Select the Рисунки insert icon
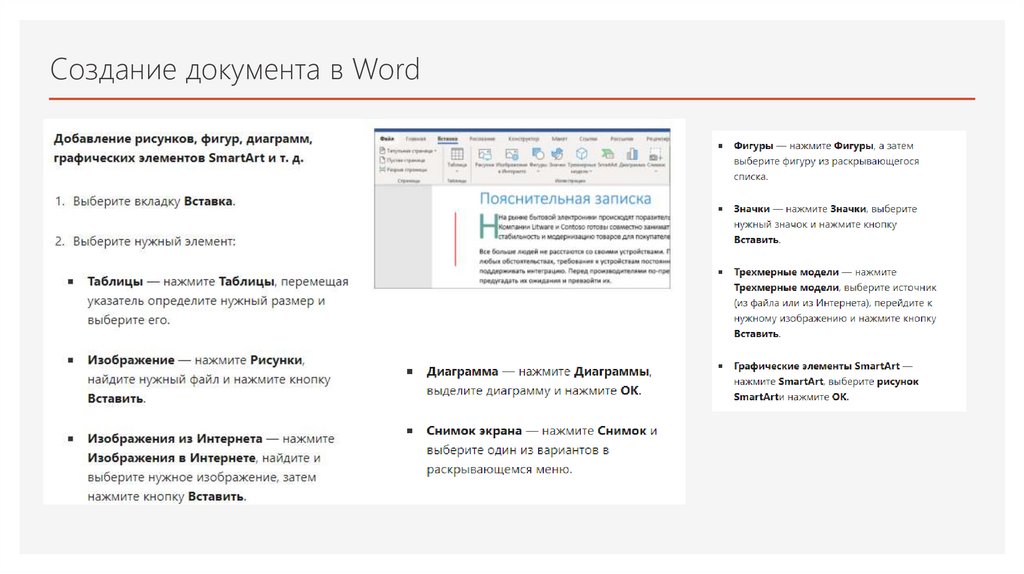1024x574 pixels. pos(485,155)
